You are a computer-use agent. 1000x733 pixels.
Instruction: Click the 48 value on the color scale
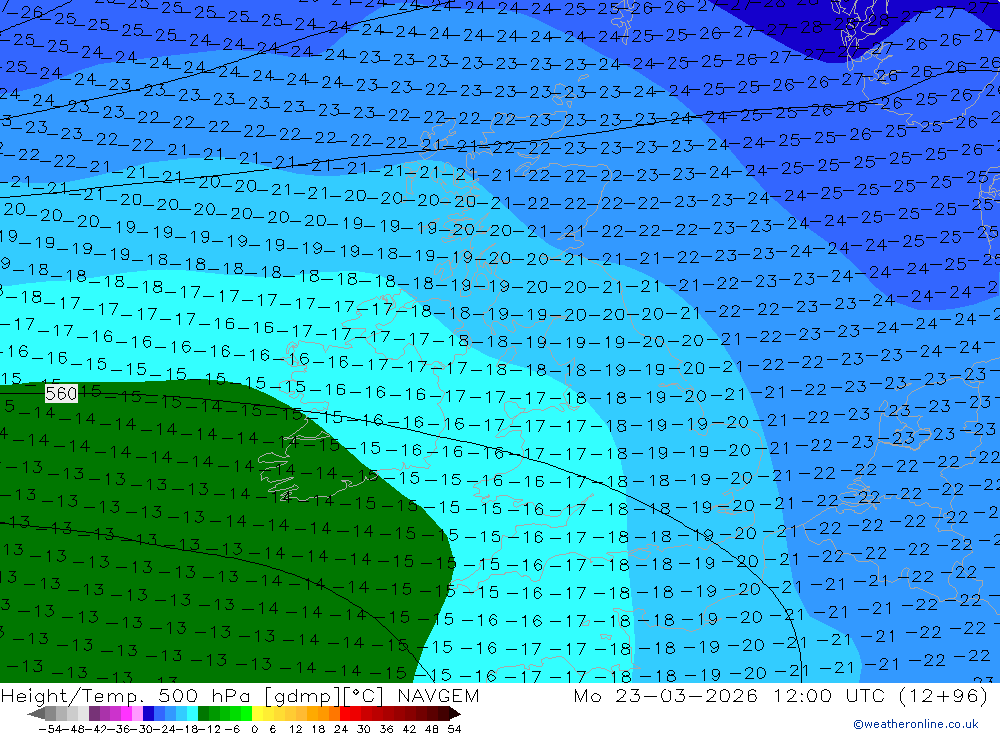coord(432,729)
